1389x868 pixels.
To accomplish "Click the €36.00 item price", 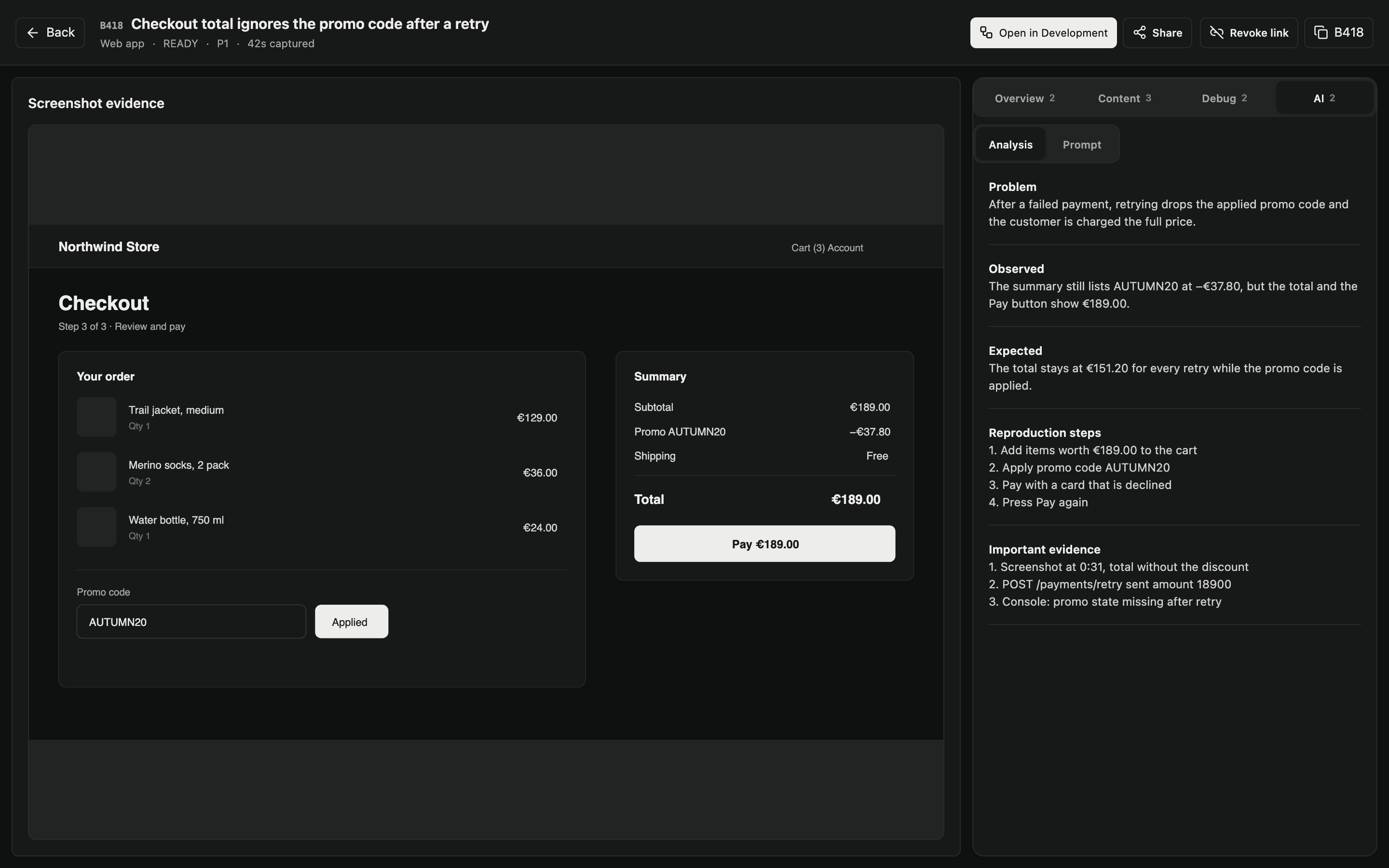I will (540, 473).
